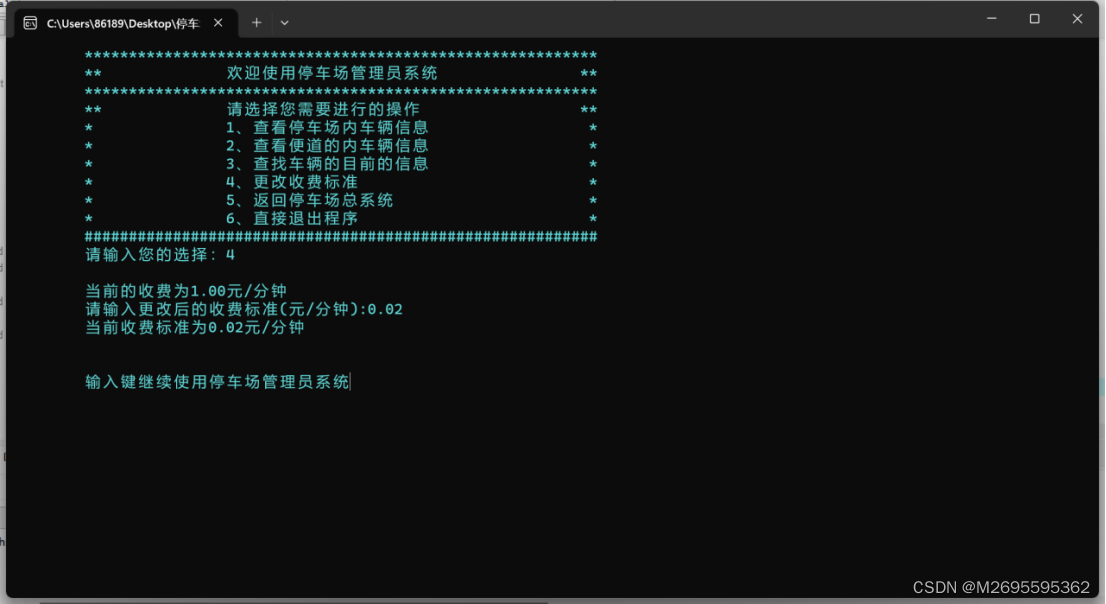This screenshot has width=1106, height=604.
Task: Close the terminal window
Action: pyautogui.click(x=1077, y=19)
